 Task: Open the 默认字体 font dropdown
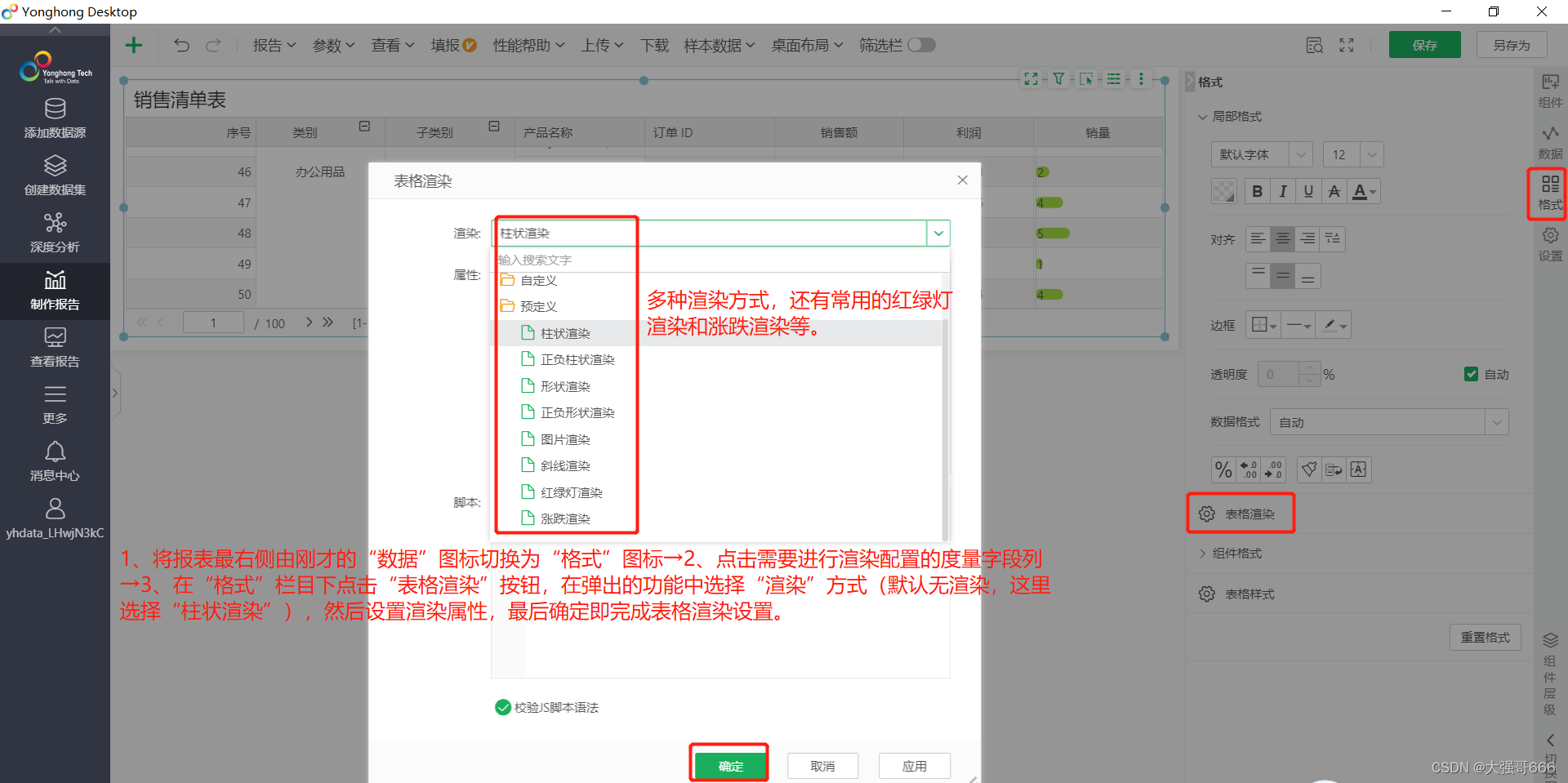click(x=1301, y=154)
